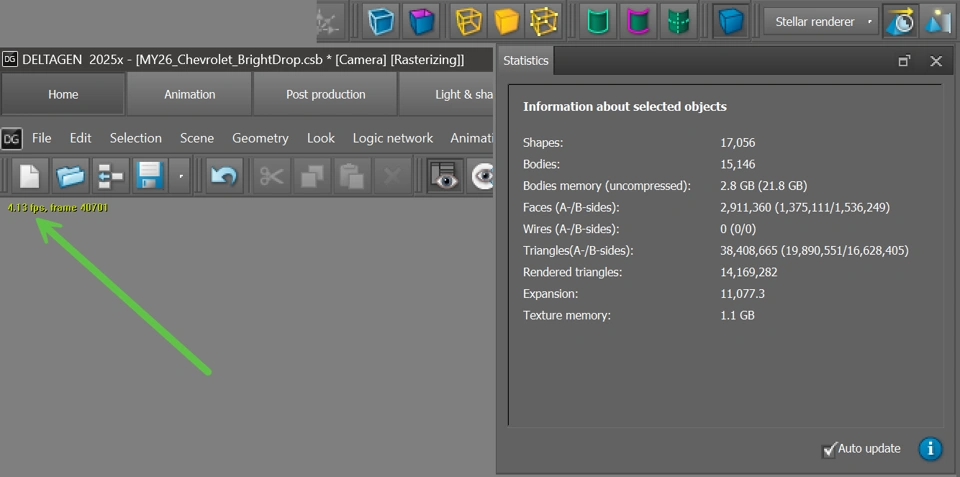This screenshot has width=960, height=477.
Task: Click the blue cube with magenta top icon
Action: pyautogui.click(x=420, y=20)
